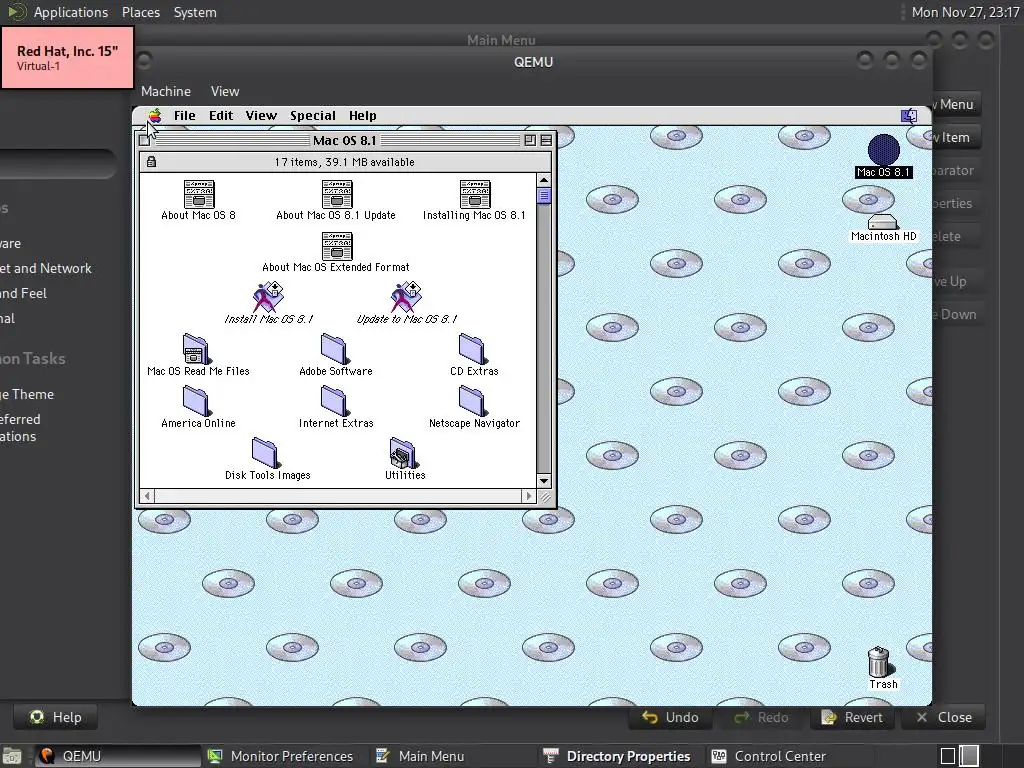Click the Undo button
The image size is (1024, 768).
[x=670, y=717]
